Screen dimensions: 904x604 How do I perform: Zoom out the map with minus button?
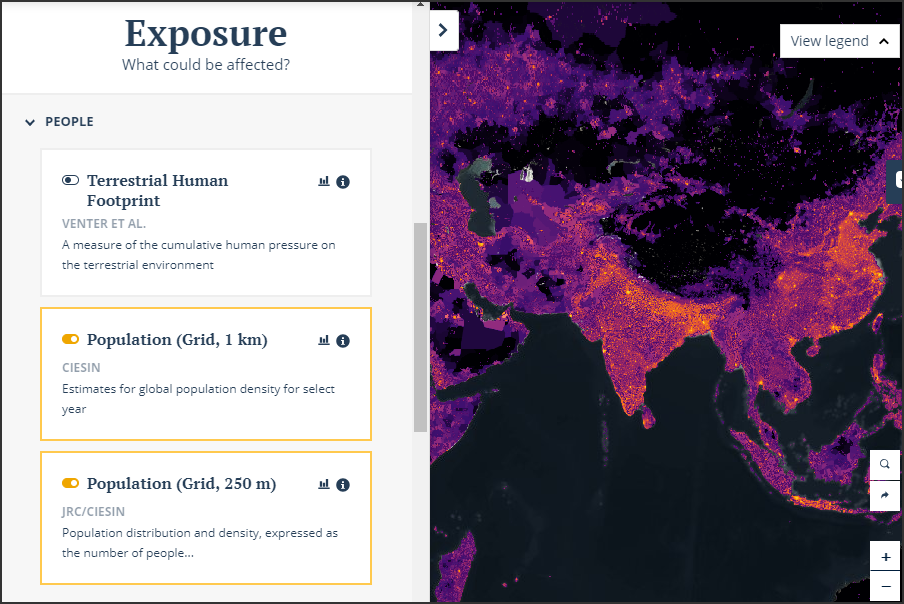click(x=885, y=586)
